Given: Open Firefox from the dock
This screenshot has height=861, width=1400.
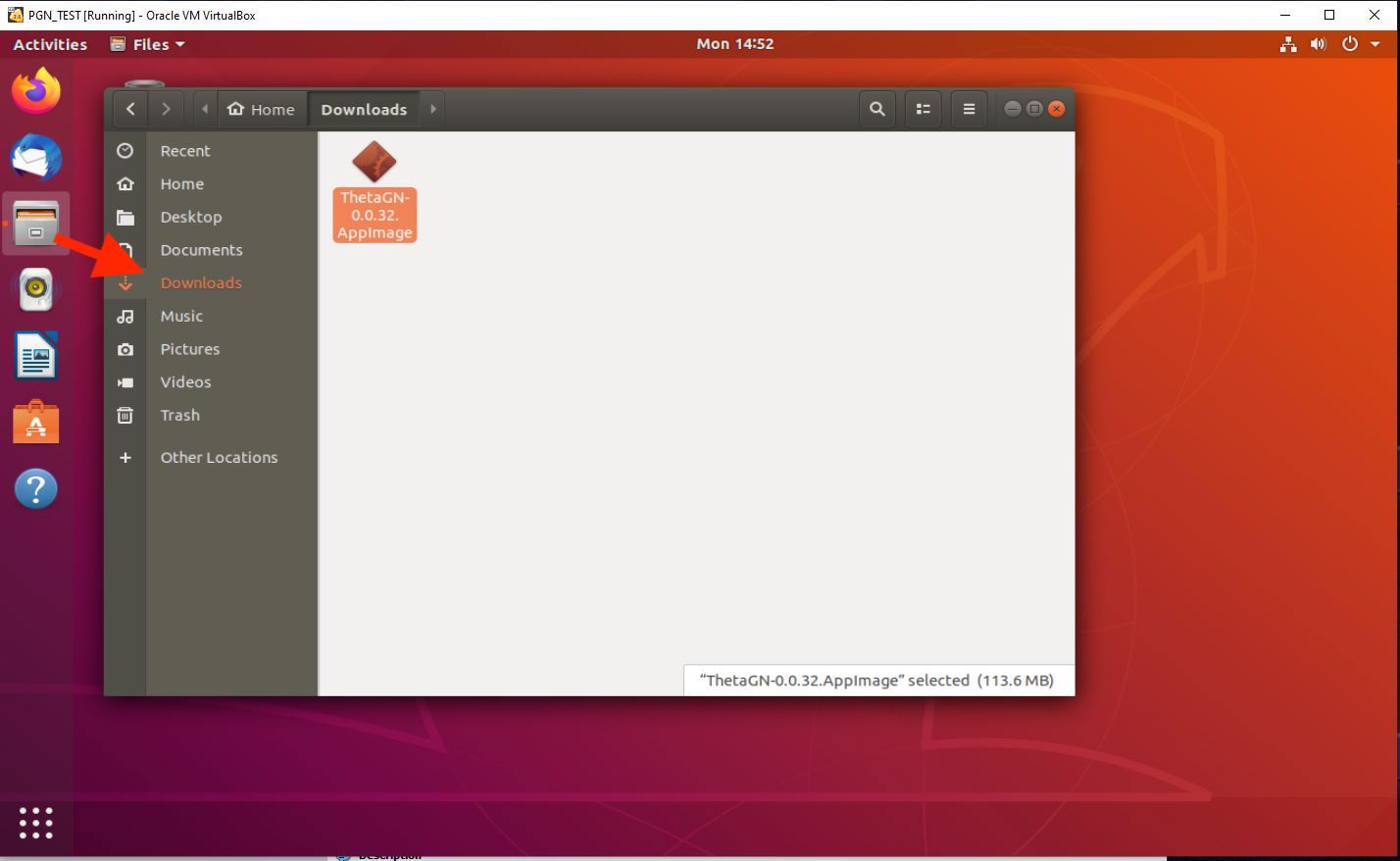Looking at the screenshot, I should tap(36, 90).
